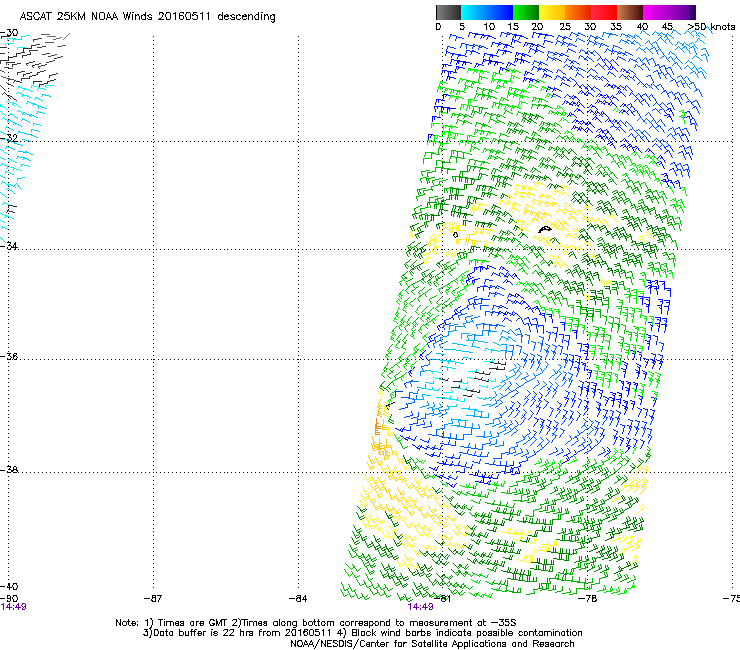The image size is (740, 650).
Task: Click the '-30' latitude axis label
Action: click(9, 33)
